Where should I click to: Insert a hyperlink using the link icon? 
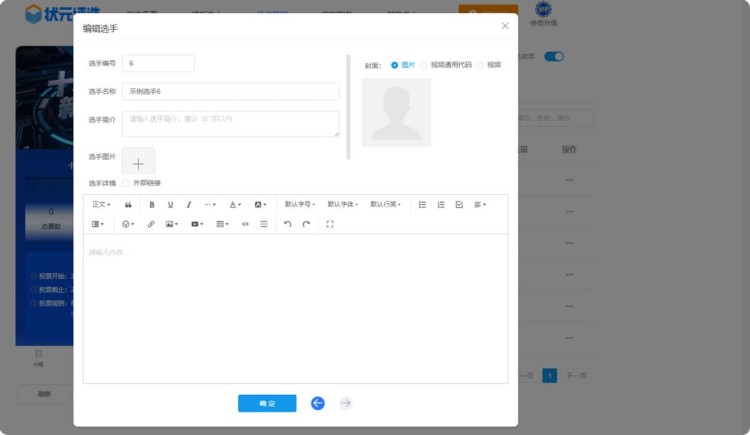151,224
